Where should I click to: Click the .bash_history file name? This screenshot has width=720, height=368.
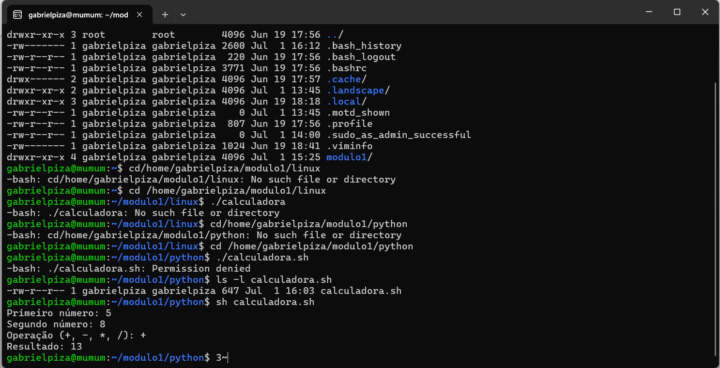coord(364,46)
